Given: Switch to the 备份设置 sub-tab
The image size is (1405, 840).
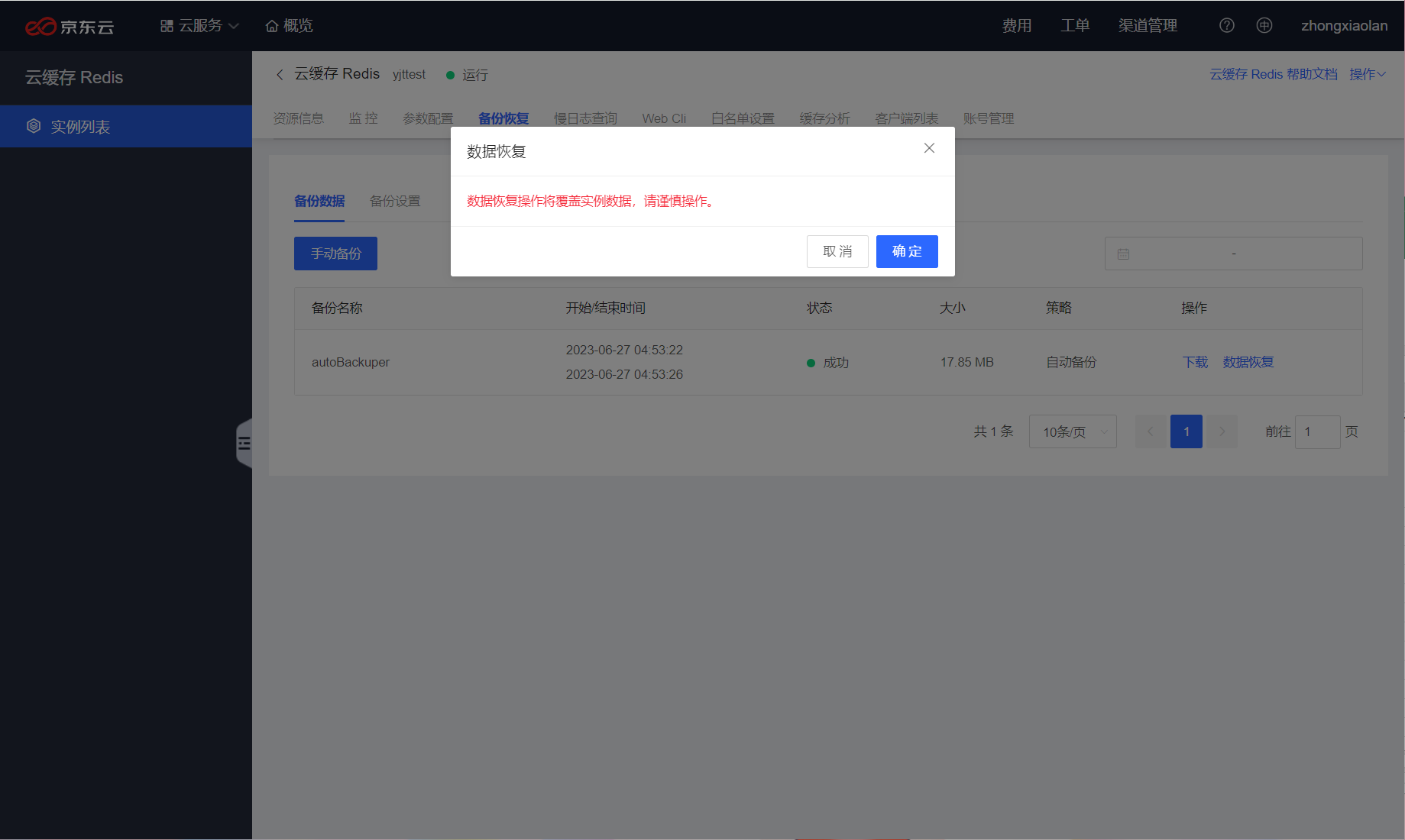Looking at the screenshot, I should (395, 201).
